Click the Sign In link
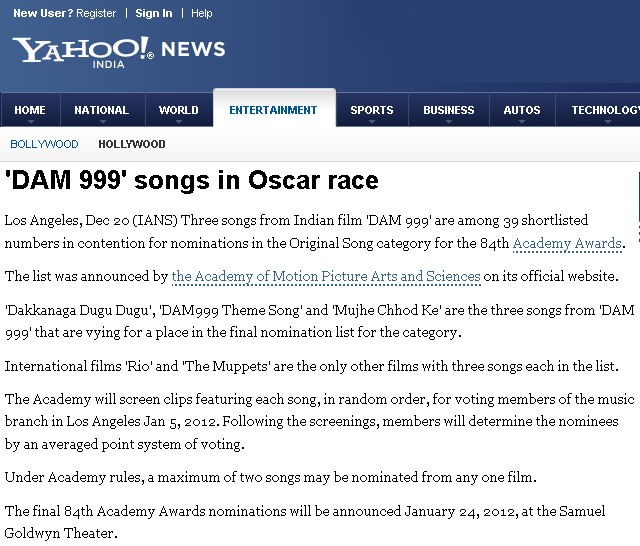Viewport: 640px width, 546px height. click(x=153, y=13)
